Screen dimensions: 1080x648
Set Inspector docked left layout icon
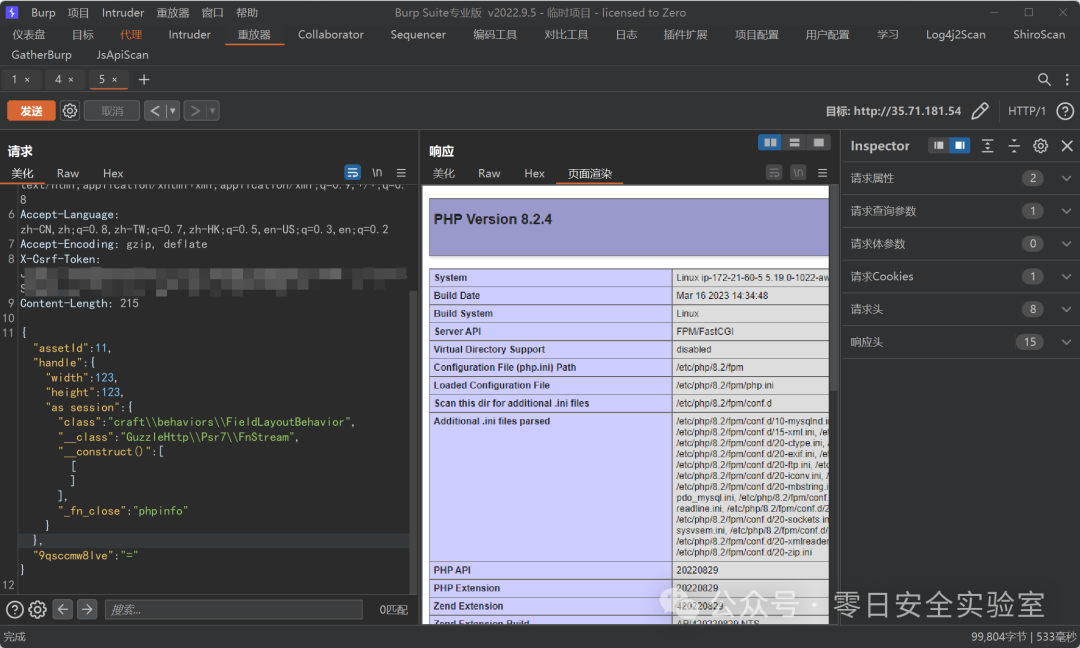tap(938, 145)
